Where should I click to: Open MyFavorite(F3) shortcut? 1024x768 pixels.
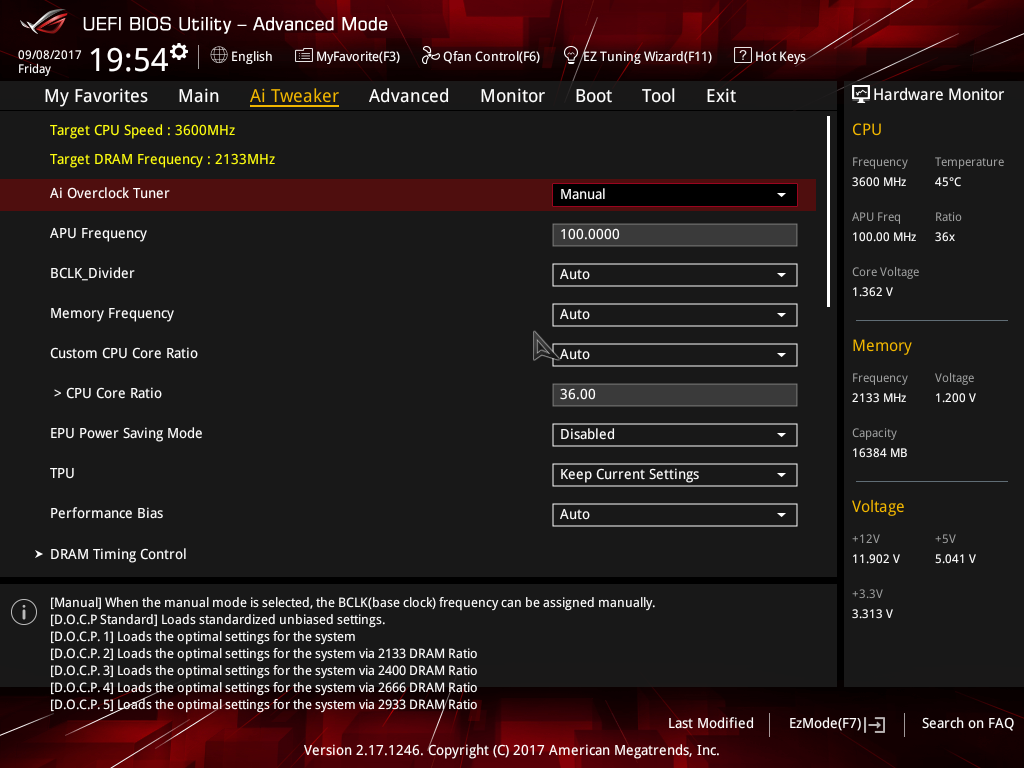[347, 56]
